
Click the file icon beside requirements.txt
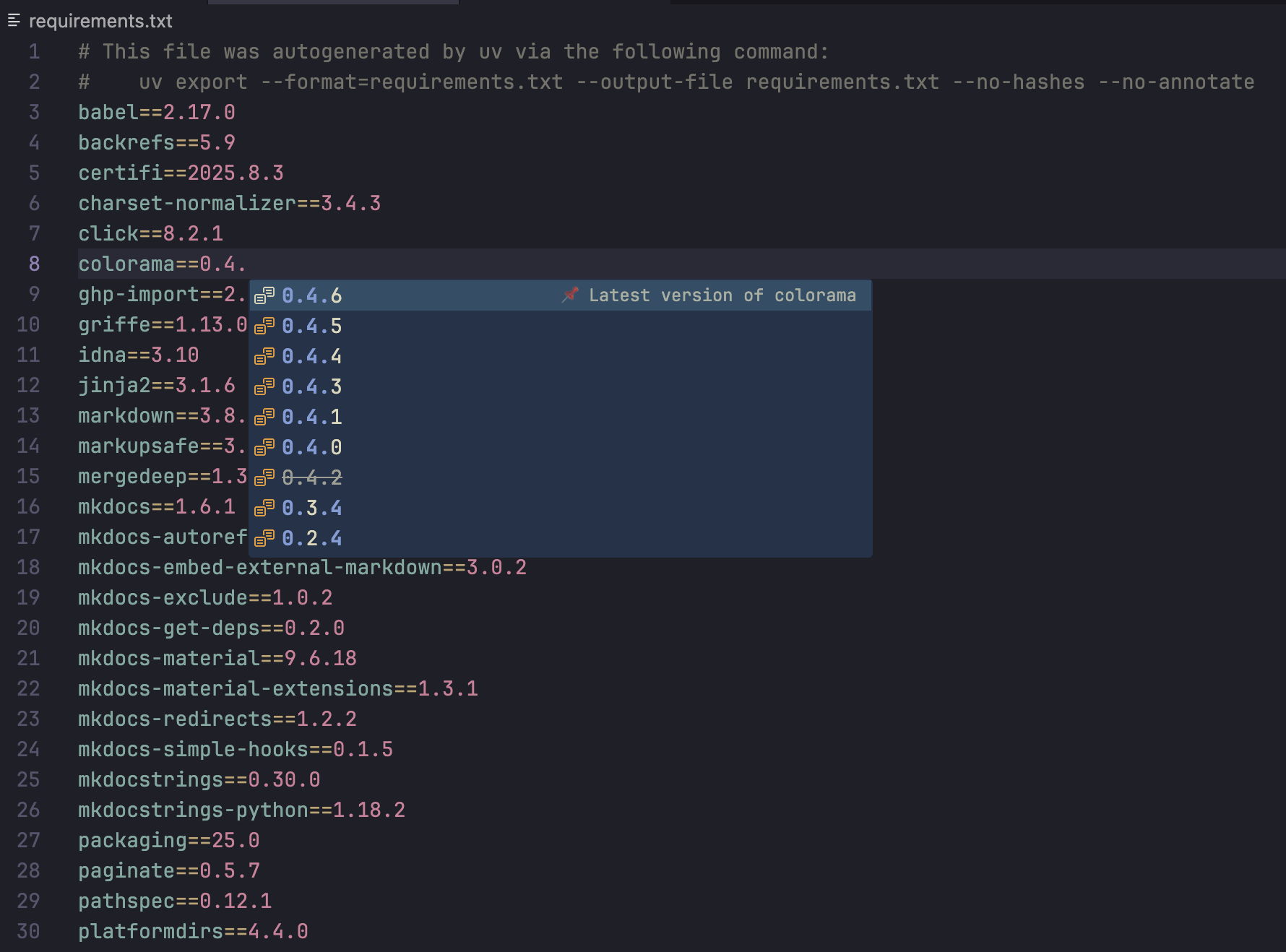click(x=14, y=21)
